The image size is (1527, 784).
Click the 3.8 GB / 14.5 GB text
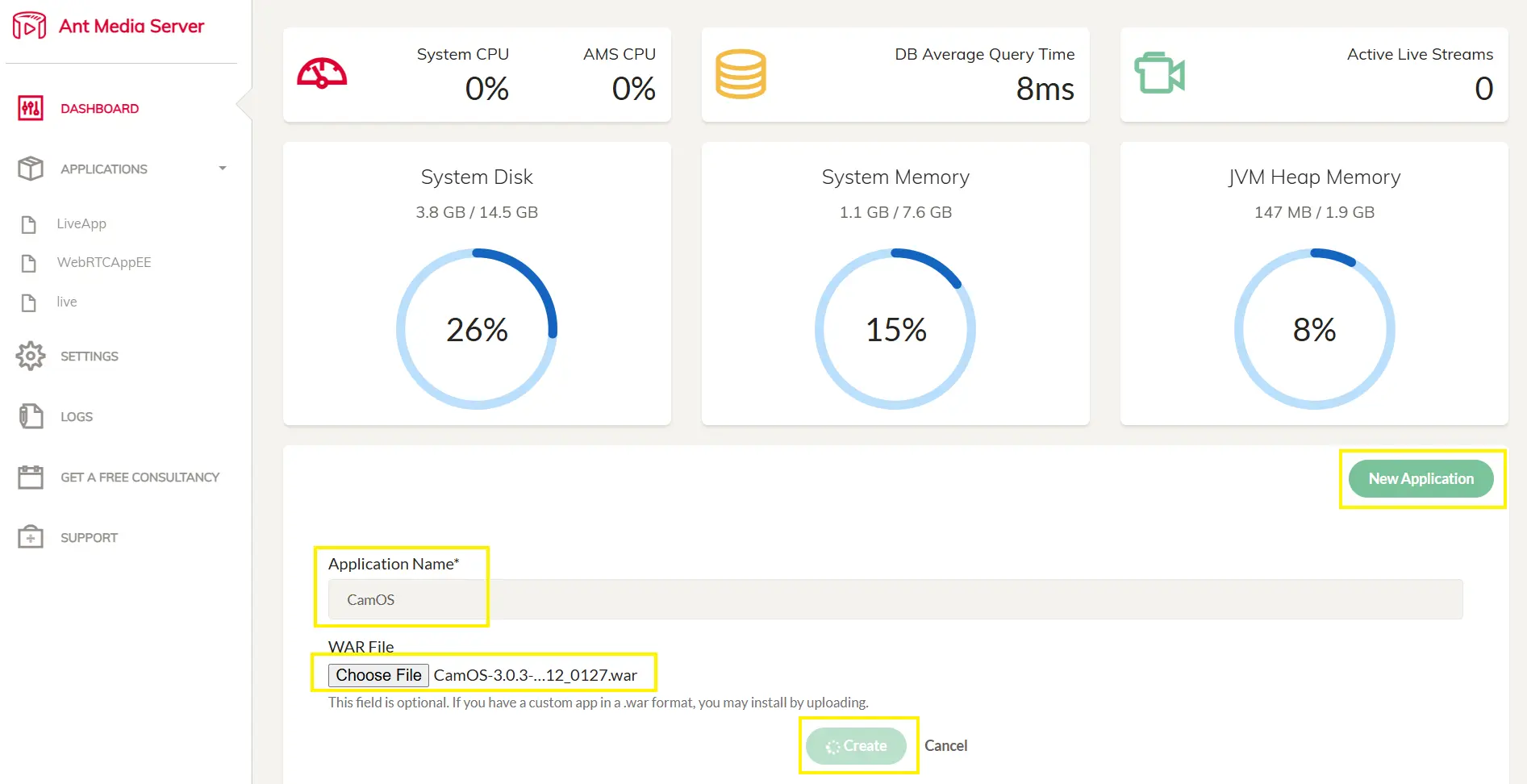click(477, 212)
